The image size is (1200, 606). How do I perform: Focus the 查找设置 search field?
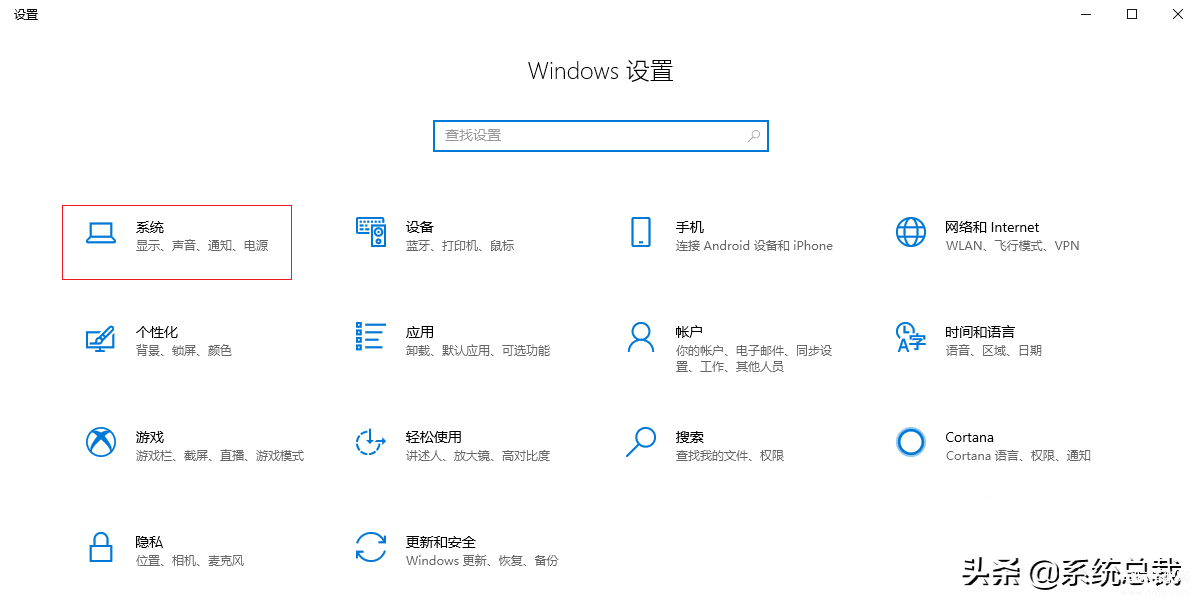point(601,136)
